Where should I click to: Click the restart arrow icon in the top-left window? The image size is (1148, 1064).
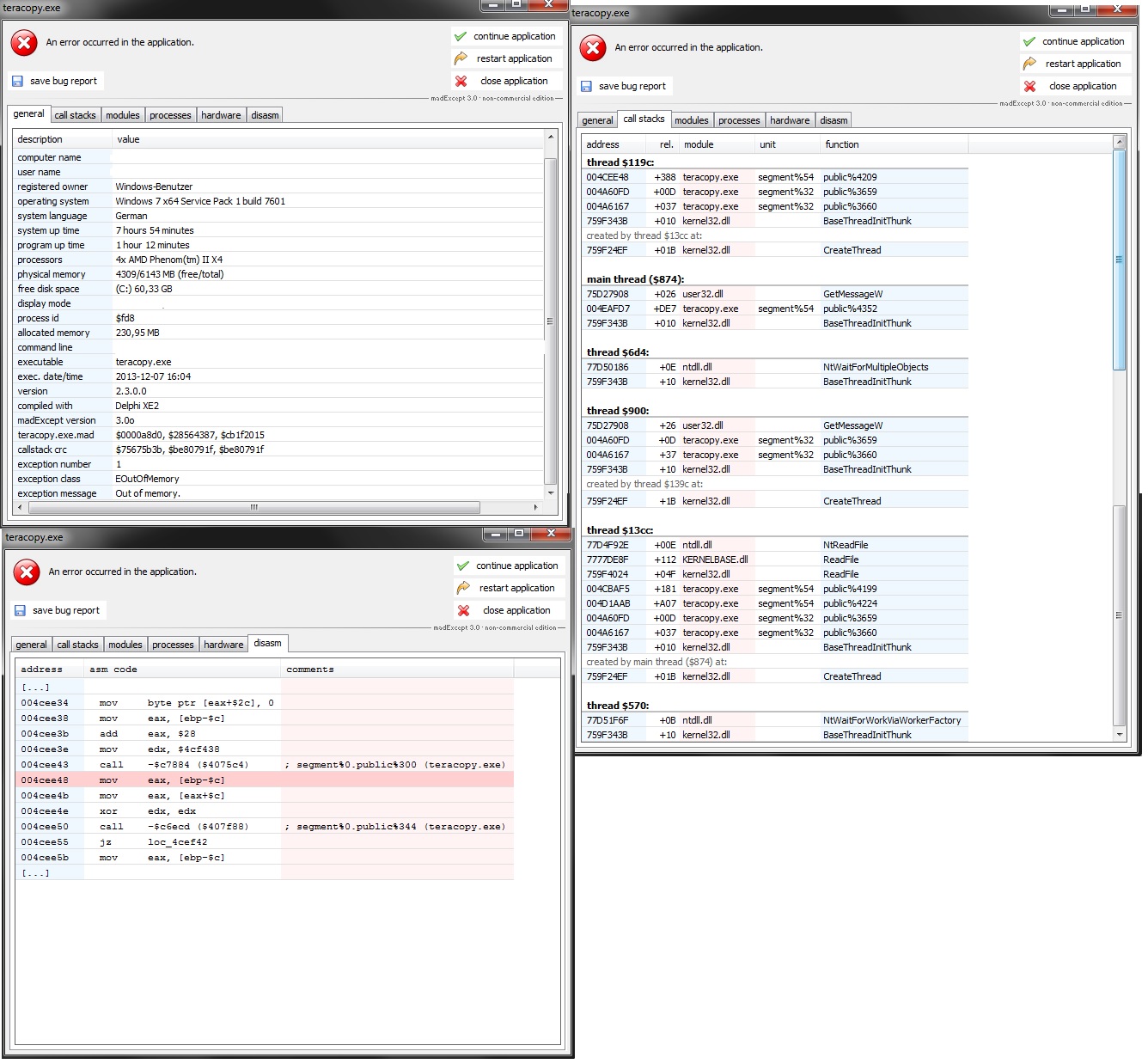click(461, 58)
